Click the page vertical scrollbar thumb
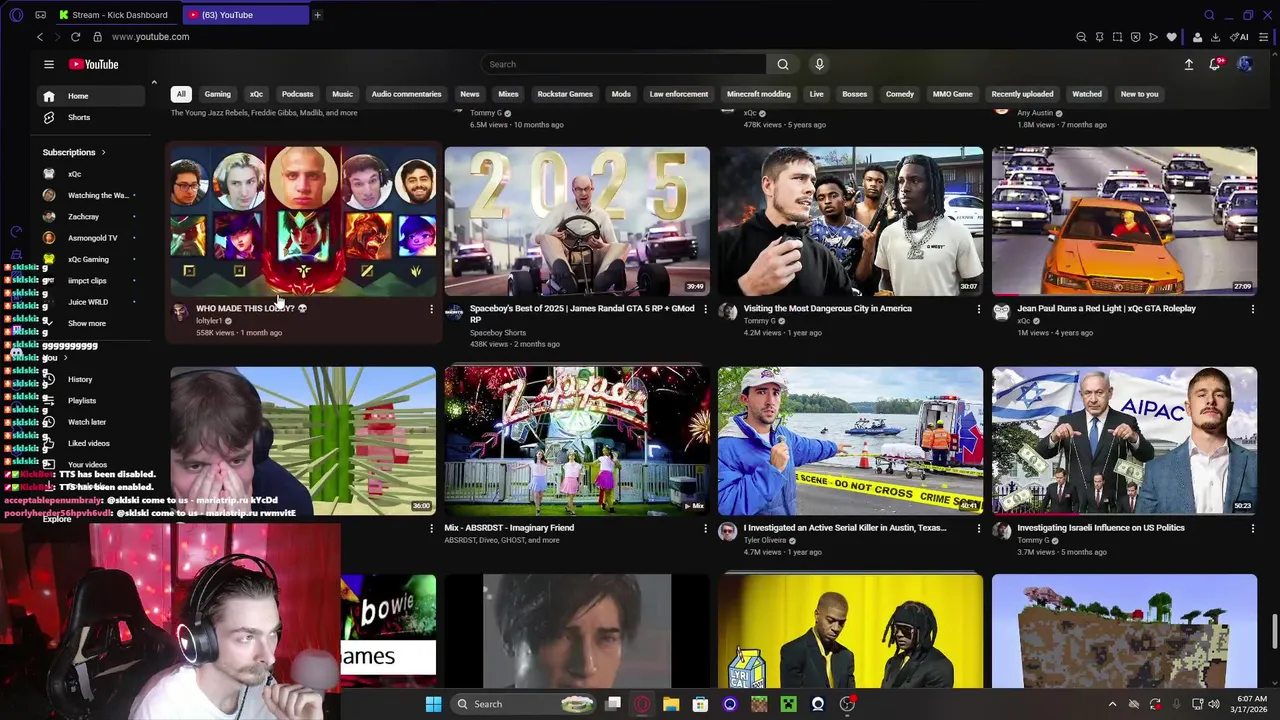The width and height of the screenshot is (1280, 720). coord(1275,632)
